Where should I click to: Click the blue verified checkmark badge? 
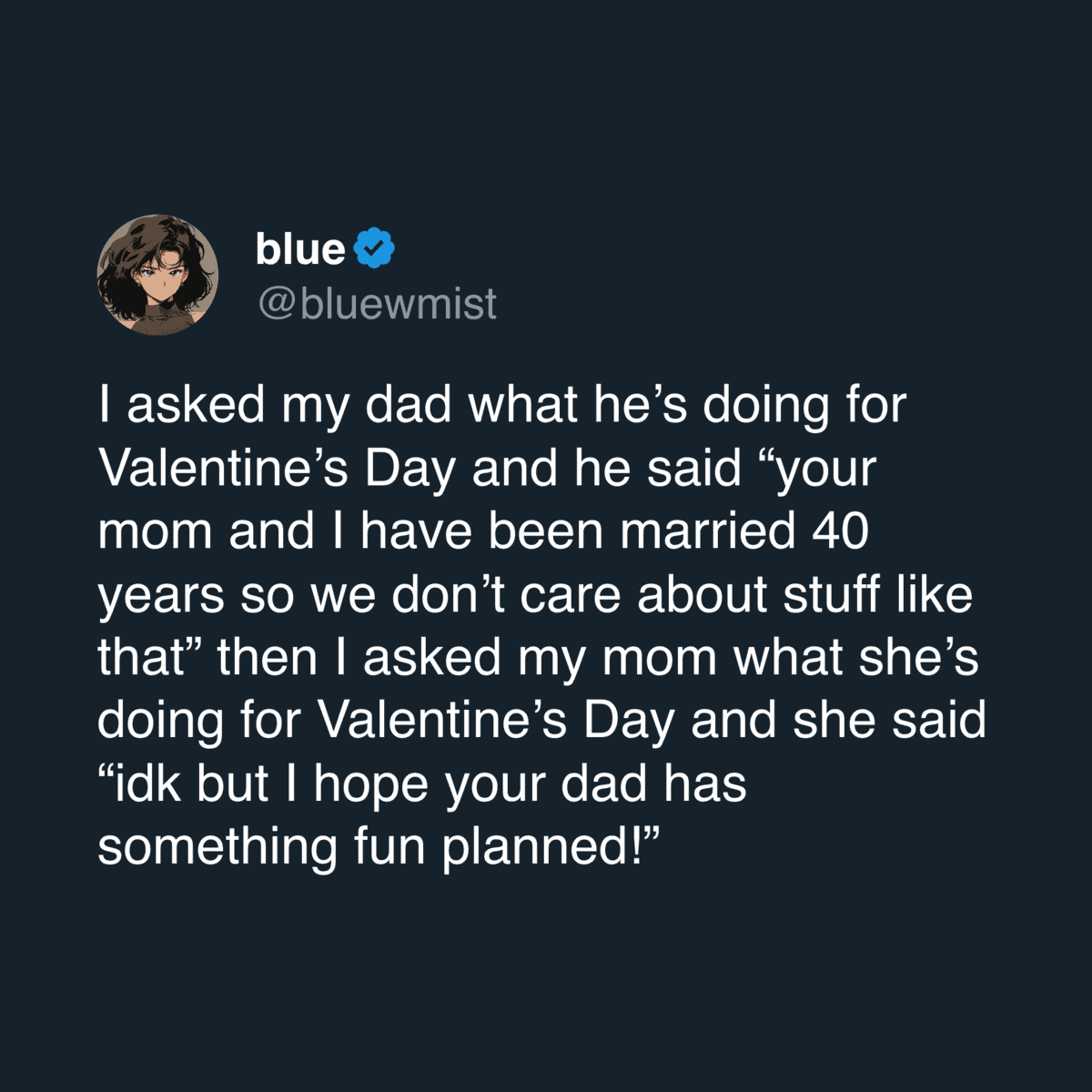(373, 248)
